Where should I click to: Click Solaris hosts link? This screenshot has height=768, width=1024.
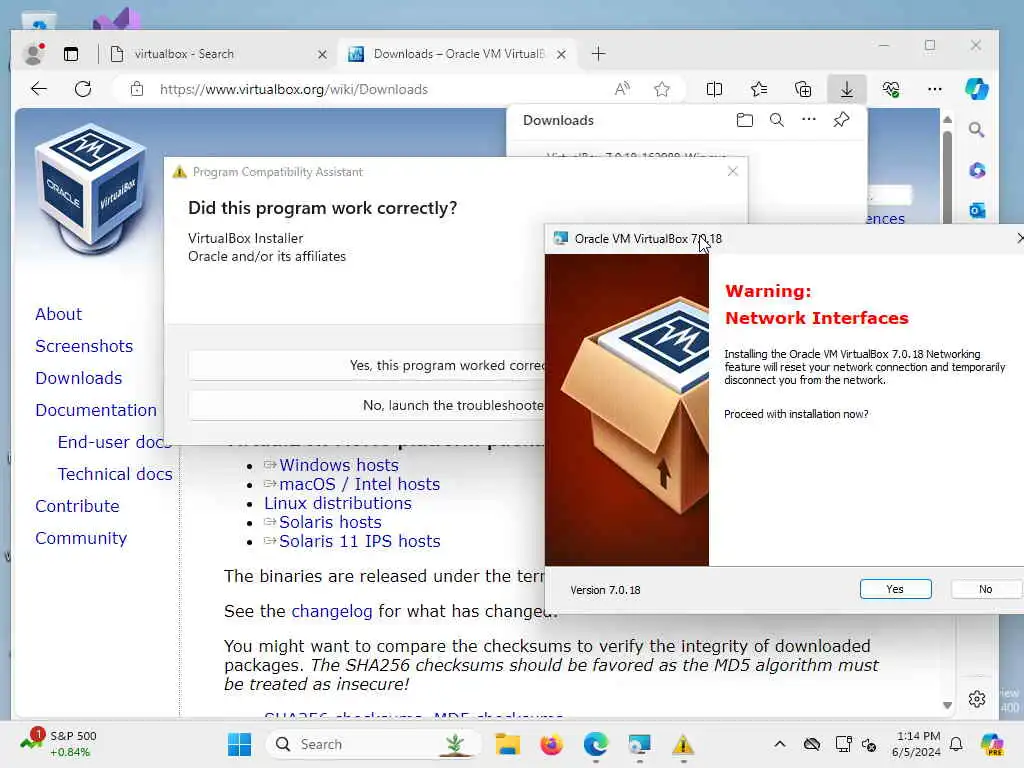click(330, 522)
